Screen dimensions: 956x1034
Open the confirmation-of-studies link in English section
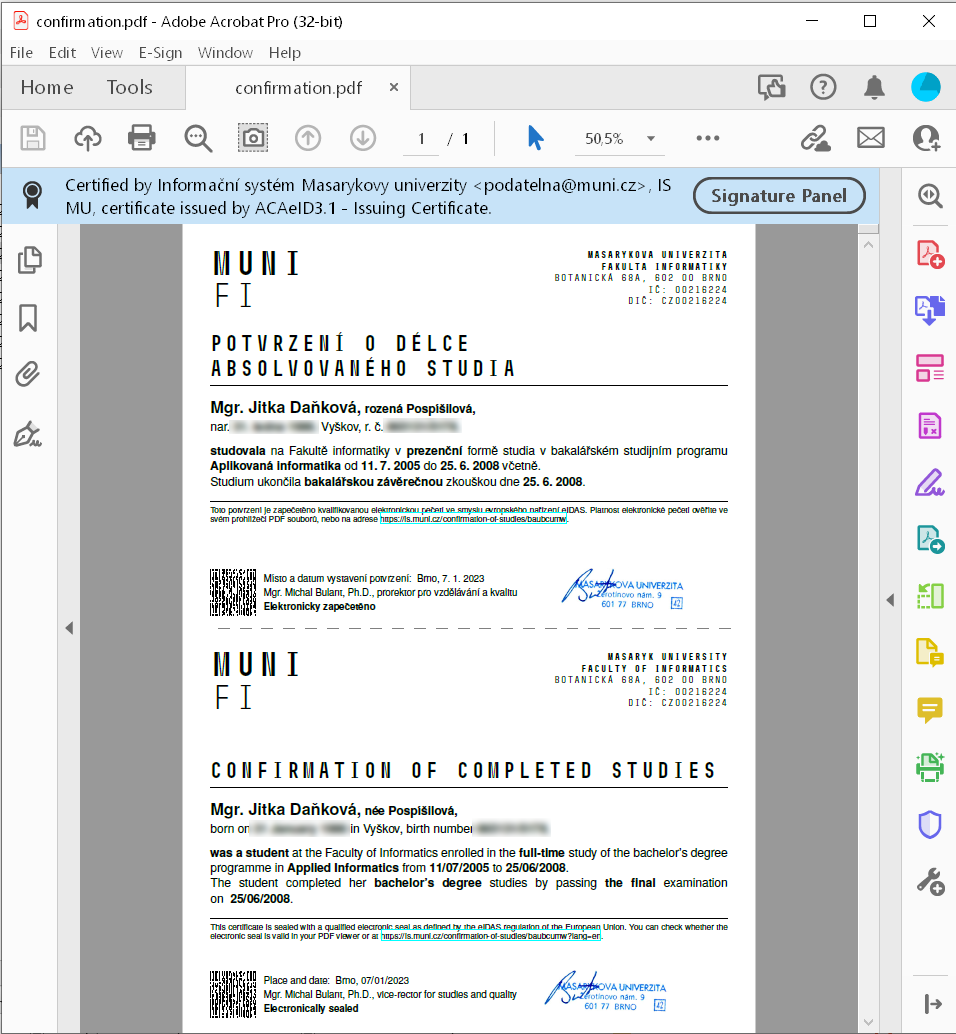[490, 936]
